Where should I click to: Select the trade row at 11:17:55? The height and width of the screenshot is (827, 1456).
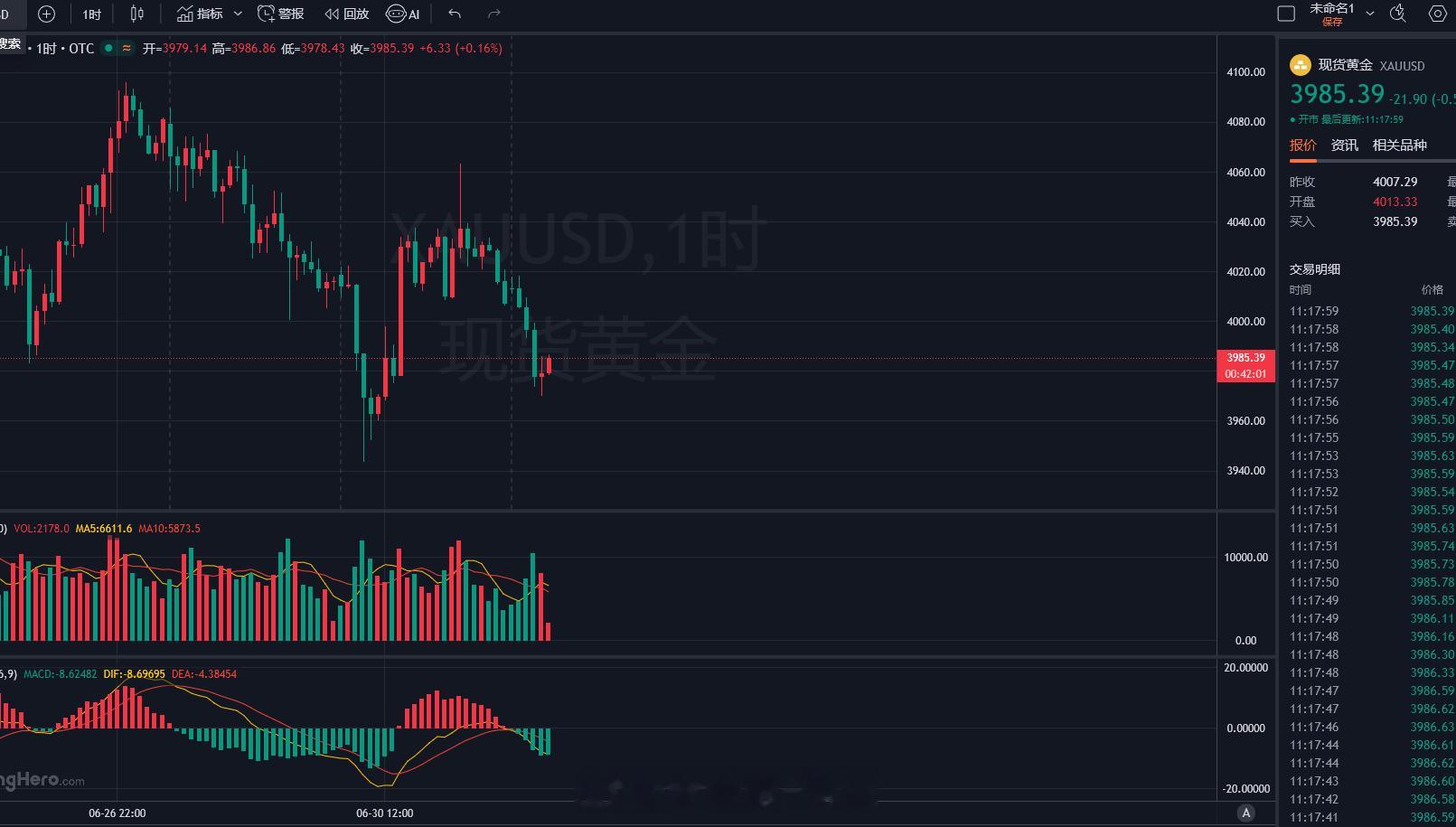click(x=1373, y=437)
